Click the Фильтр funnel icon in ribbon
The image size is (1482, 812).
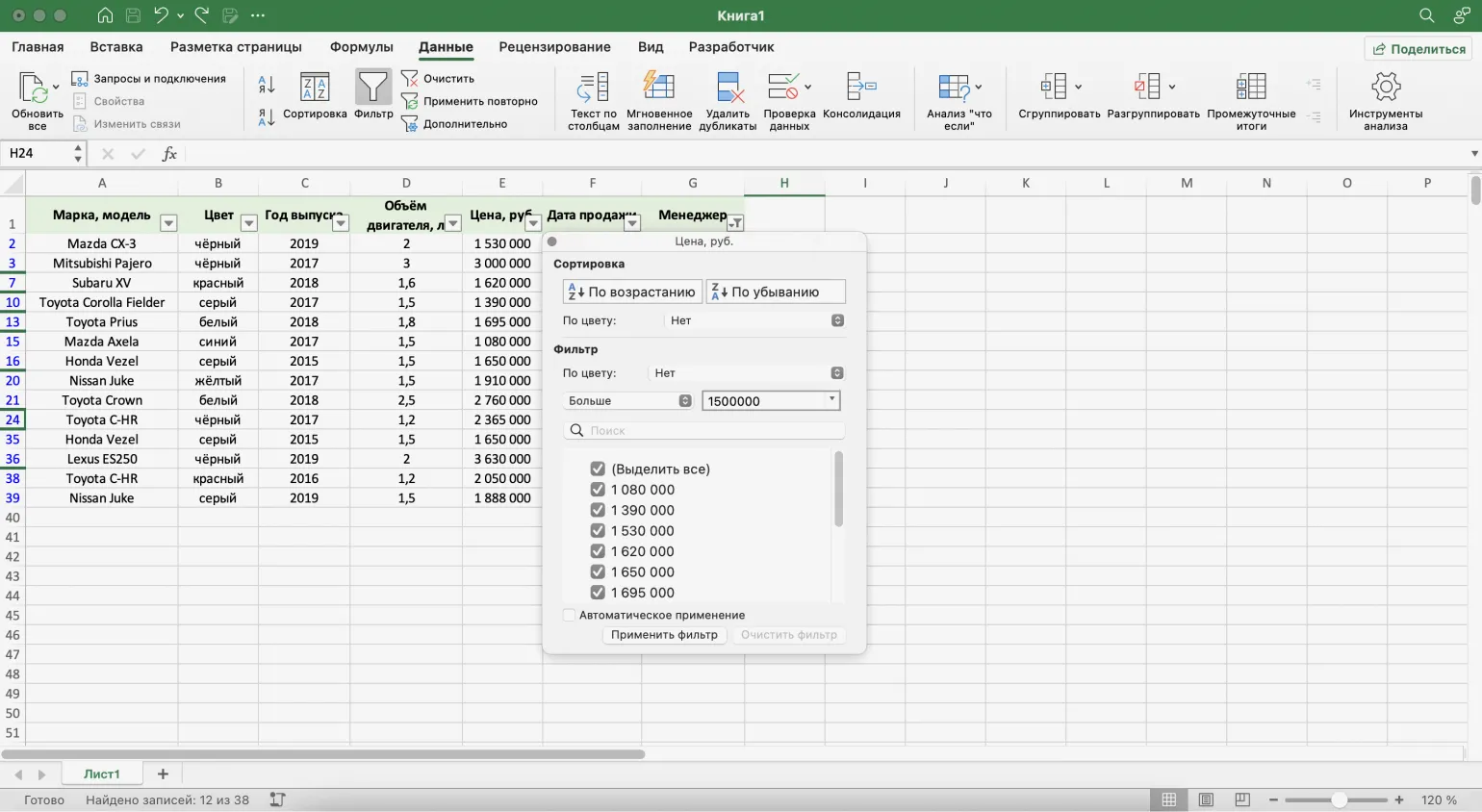click(x=372, y=89)
